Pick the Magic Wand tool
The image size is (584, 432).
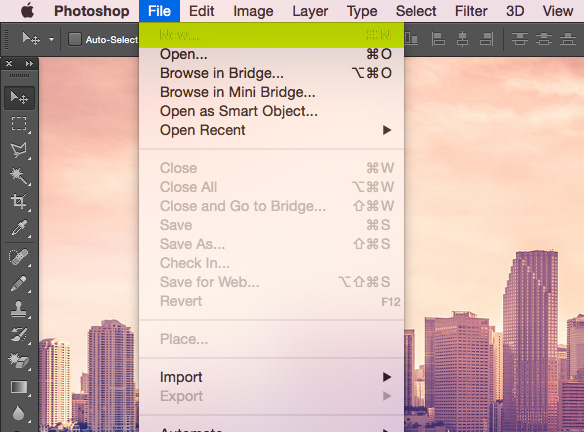point(19,176)
